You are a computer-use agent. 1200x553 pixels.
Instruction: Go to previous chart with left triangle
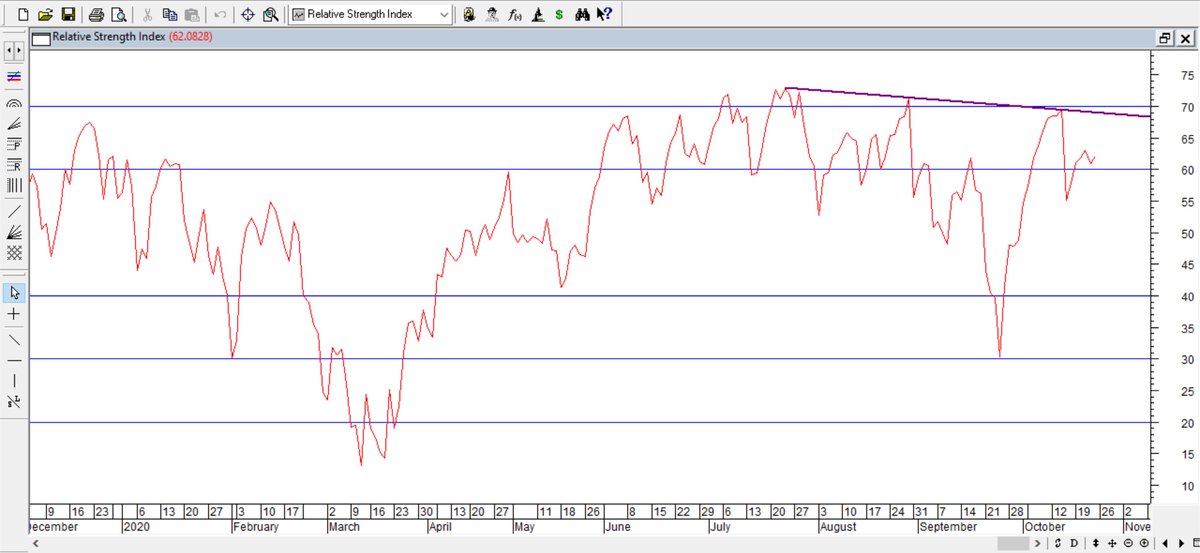pyautogui.click(x=1167, y=544)
